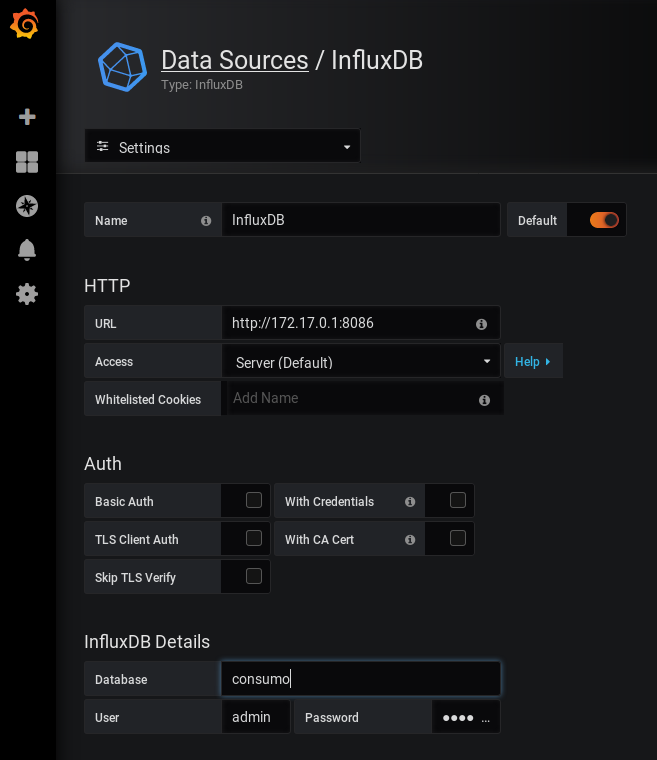Open the Alerting bell icon

pos(27,250)
